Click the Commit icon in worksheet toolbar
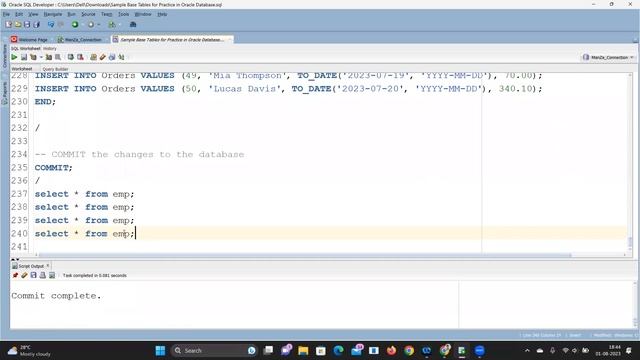The width and height of the screenshot is (640, 360). (71, 57)
